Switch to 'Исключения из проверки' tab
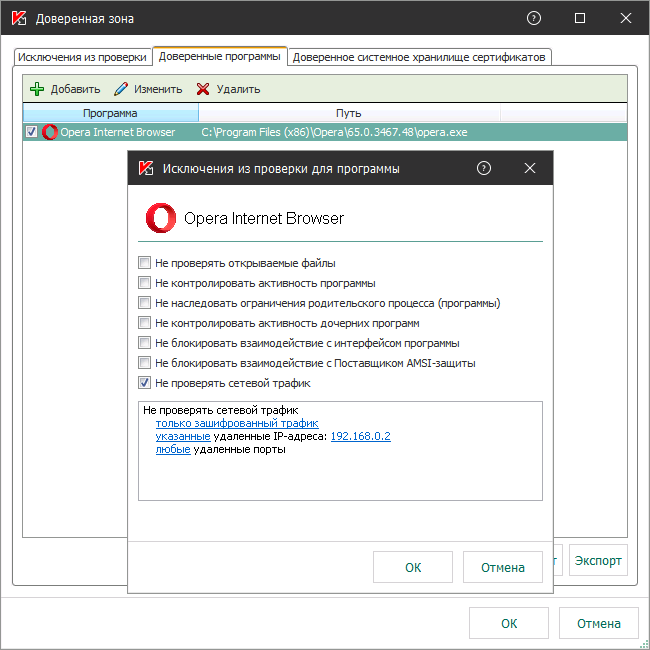This screenshot has width=650, height=650. tap(82, 57)
